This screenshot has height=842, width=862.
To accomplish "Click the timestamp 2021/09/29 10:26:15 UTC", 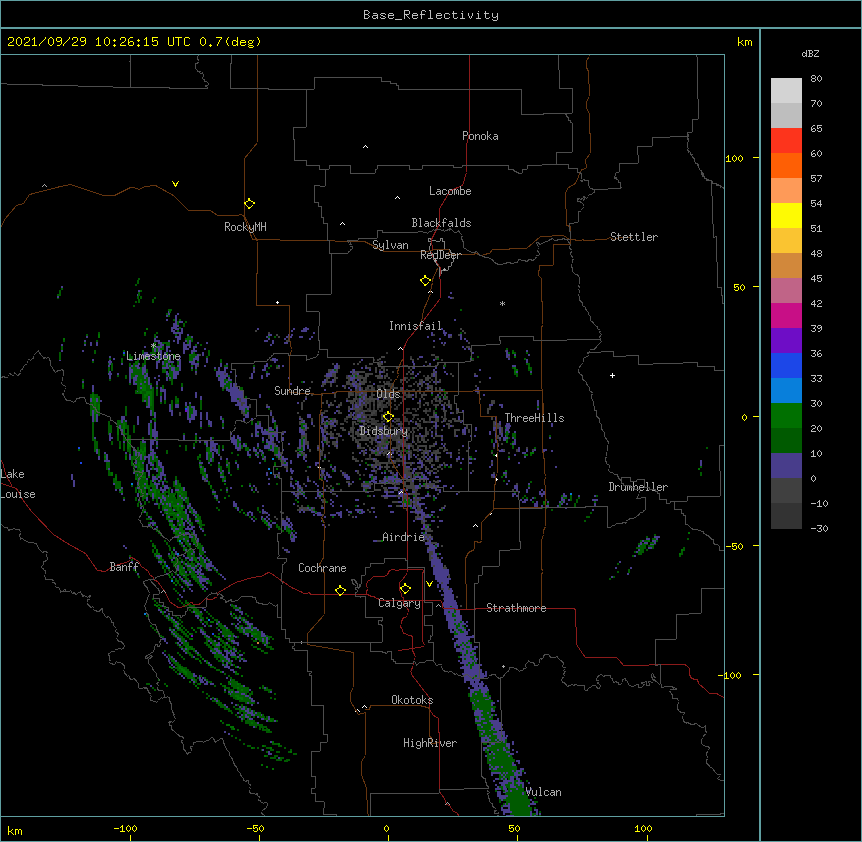I will (98, 42).
